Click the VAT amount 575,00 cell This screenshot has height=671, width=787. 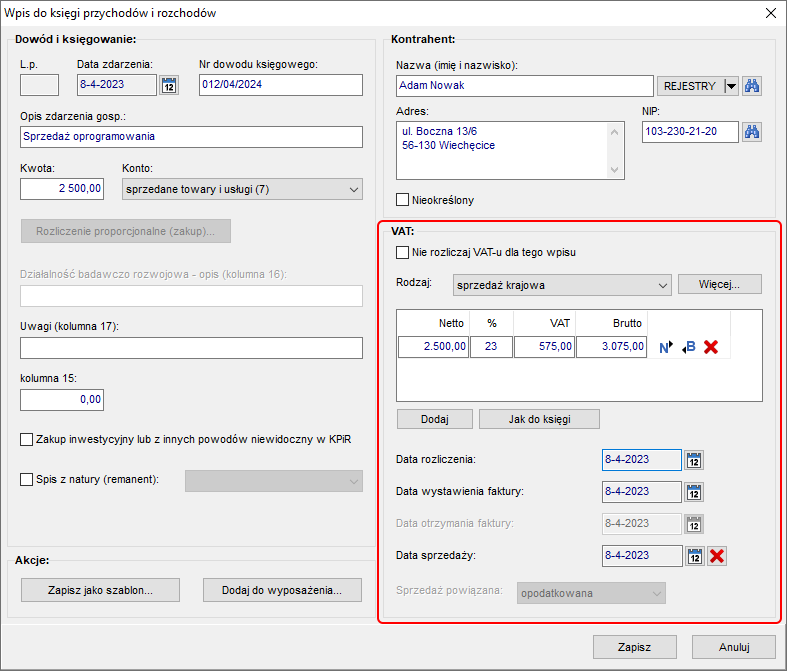(x=545, y=347)
